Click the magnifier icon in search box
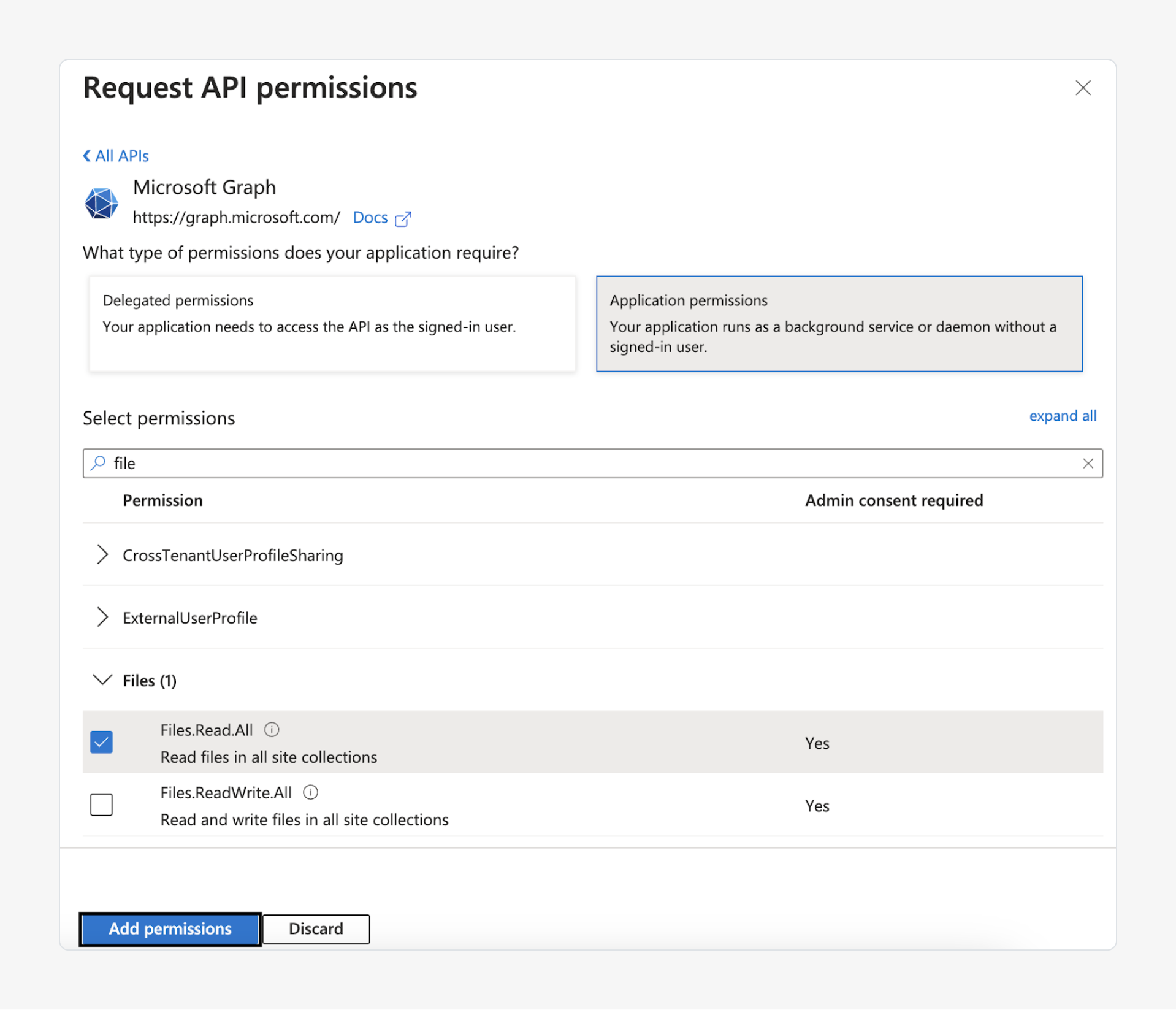Screen dimensions: 1176x1010 point(98,463)
